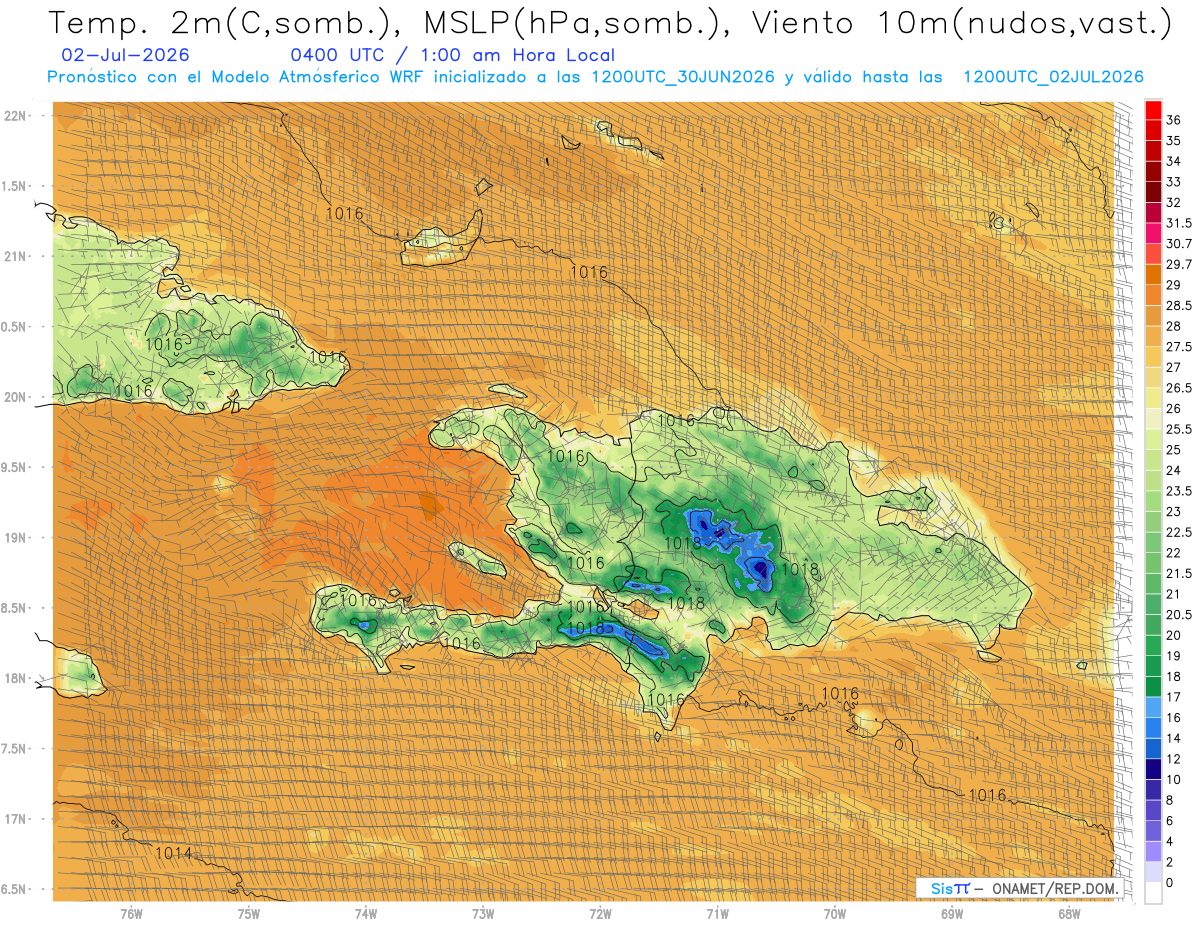Click the legend value '36'

click(x=1174, y=120)
